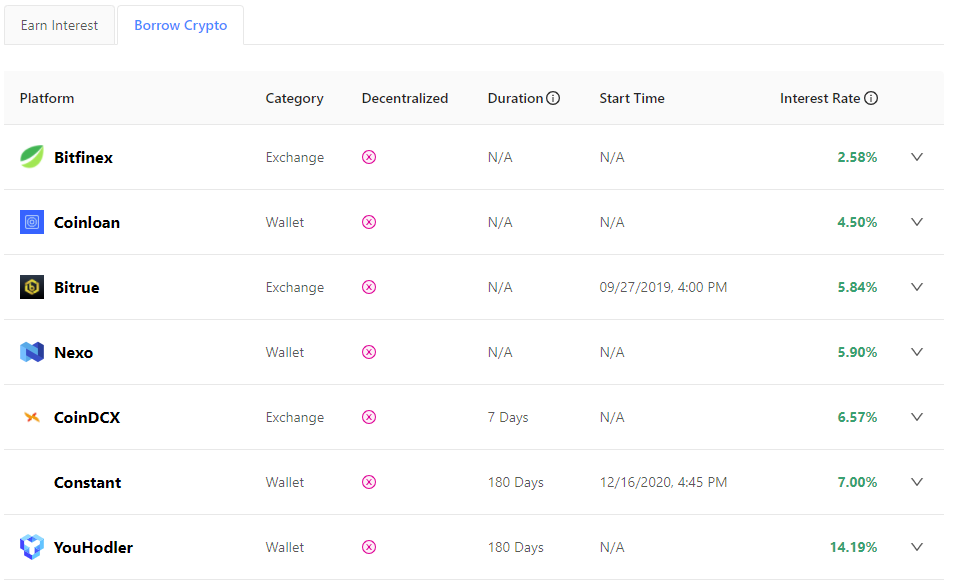
Task: Click the Bitfinex leaf logo icon
Action: click(x=32, y=157)
